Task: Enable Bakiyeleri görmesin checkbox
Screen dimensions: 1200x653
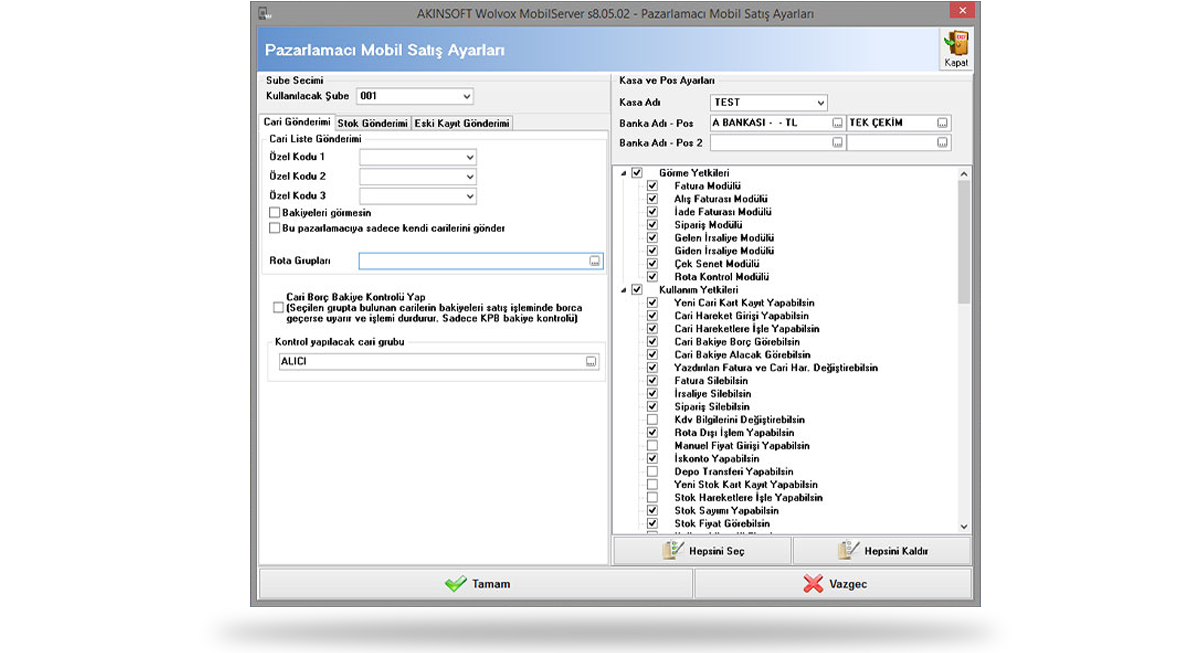Action: pos(275,213)
